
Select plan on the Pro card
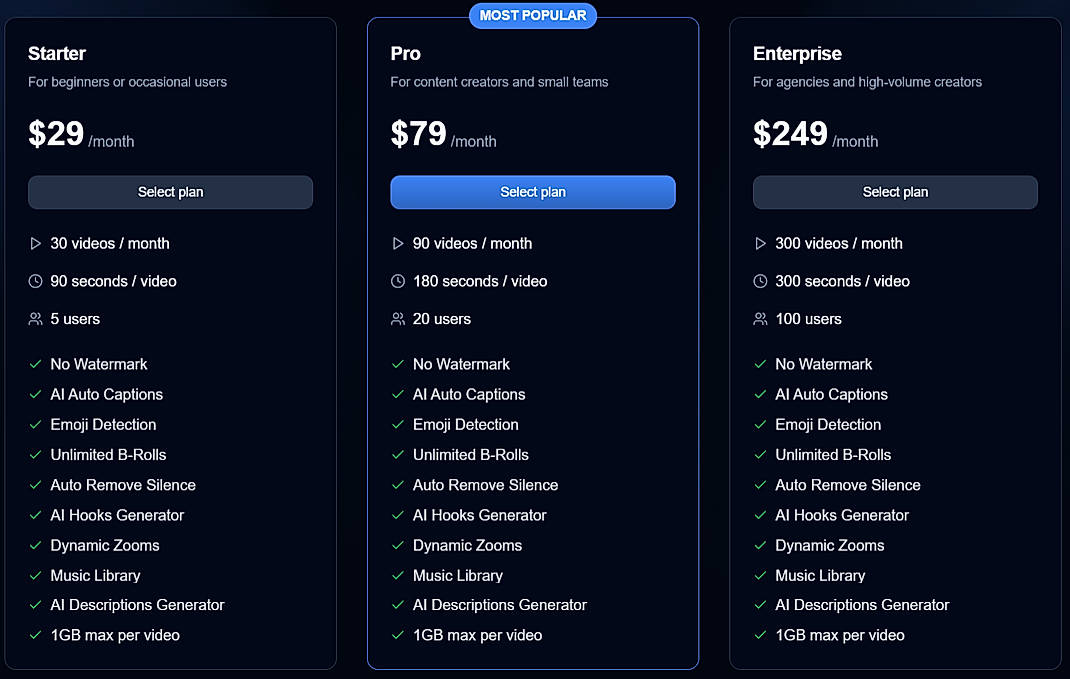point(532,192)
